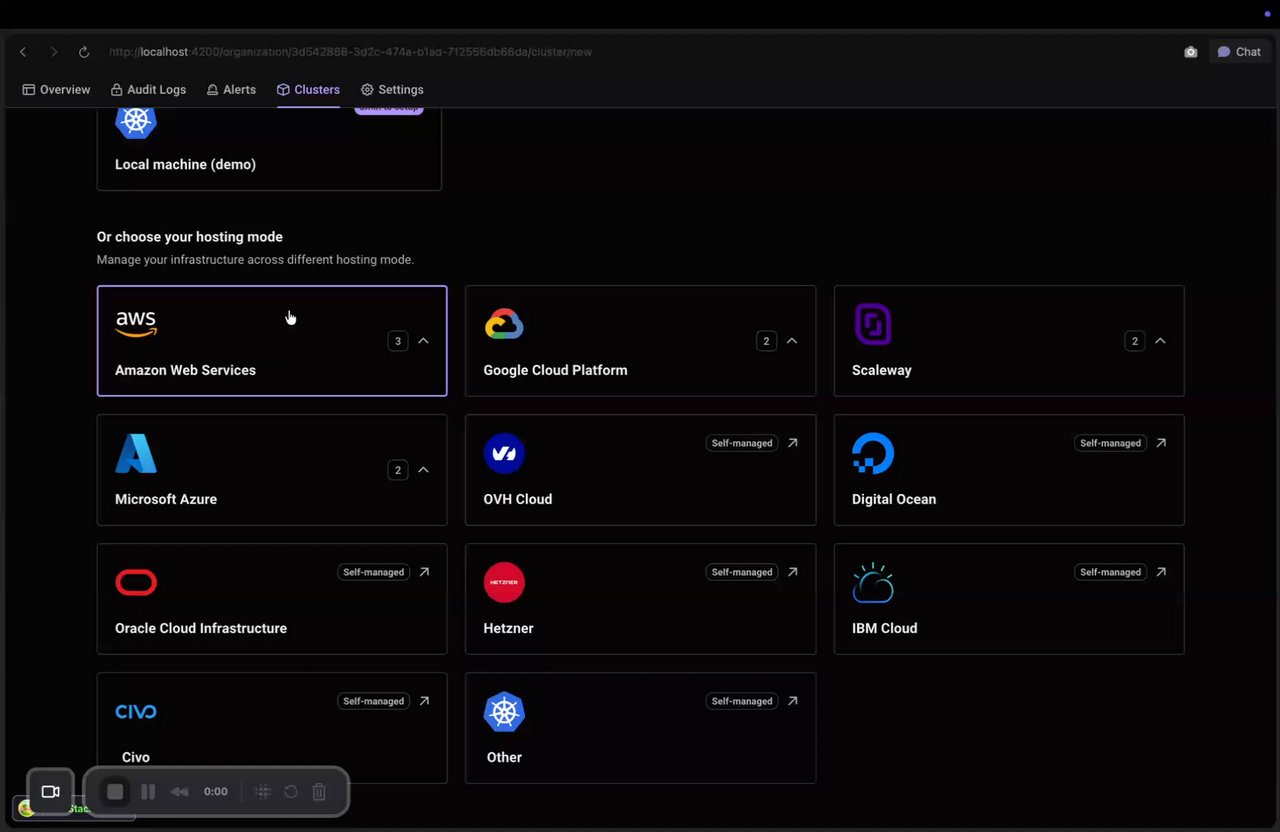This screenshot has height=832, width=1280.
Task: Click the Civo logo icon
Action: (136, 711)
